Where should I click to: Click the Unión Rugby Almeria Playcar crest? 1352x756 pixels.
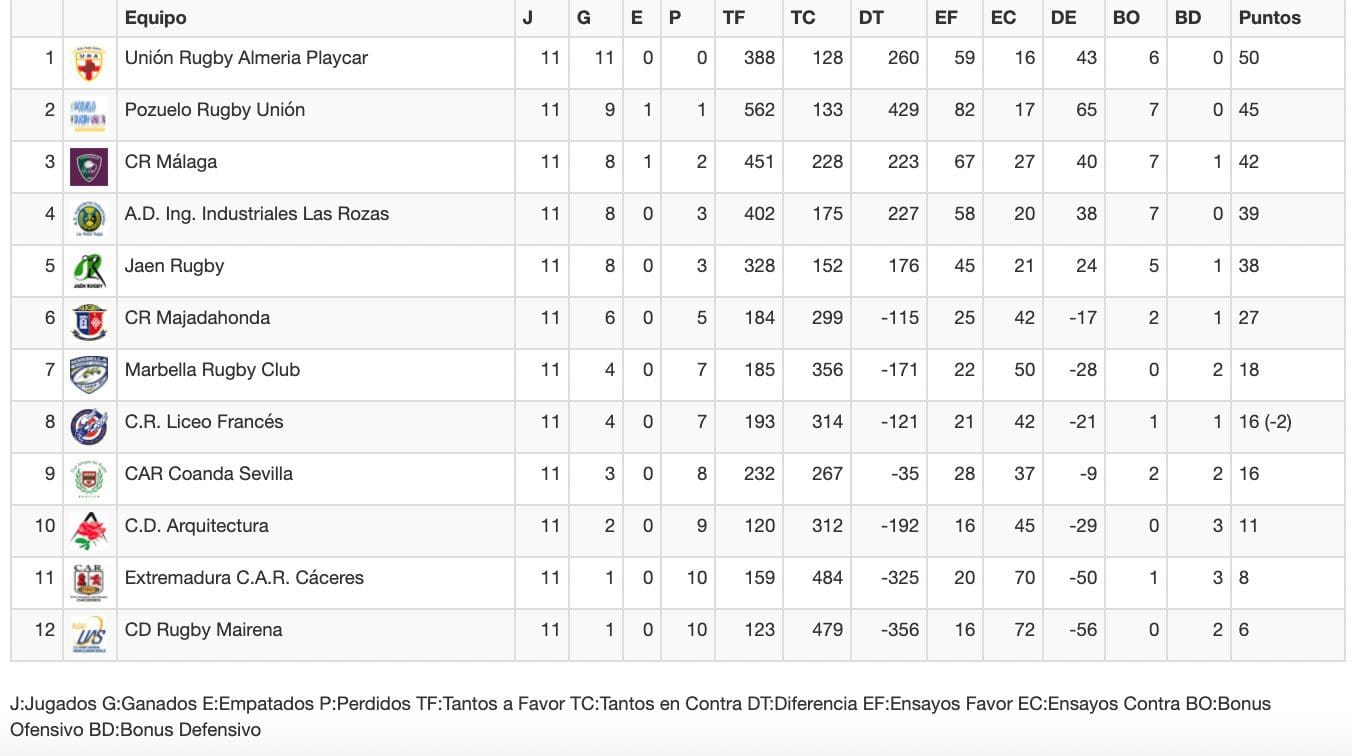89,64
